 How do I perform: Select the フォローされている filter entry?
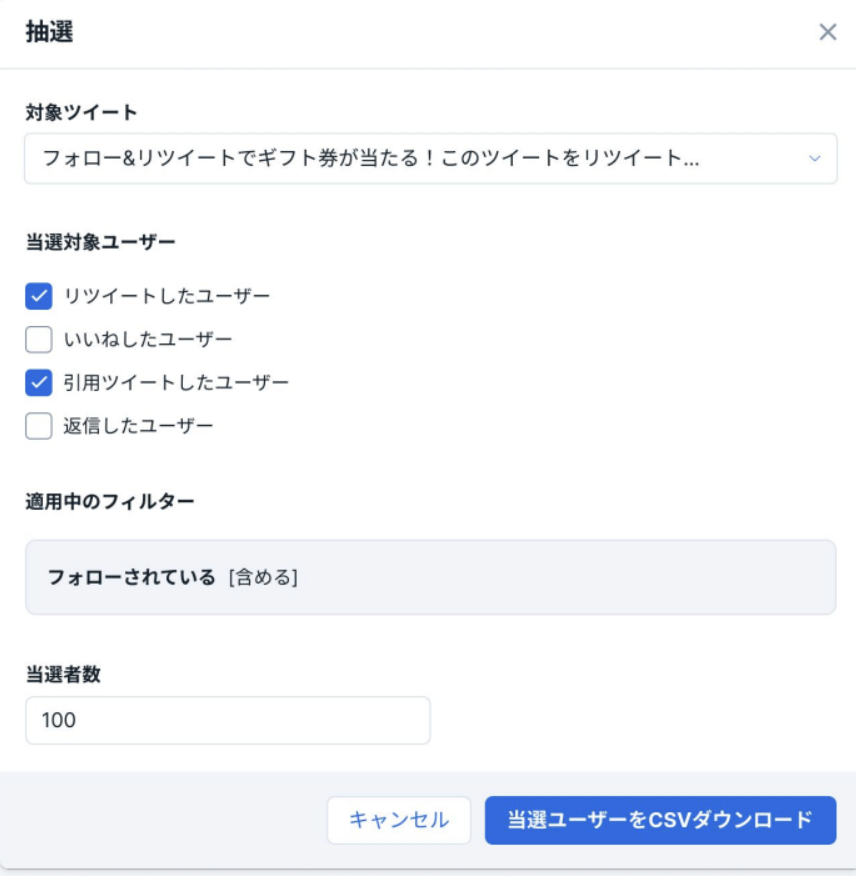point(131,577)
